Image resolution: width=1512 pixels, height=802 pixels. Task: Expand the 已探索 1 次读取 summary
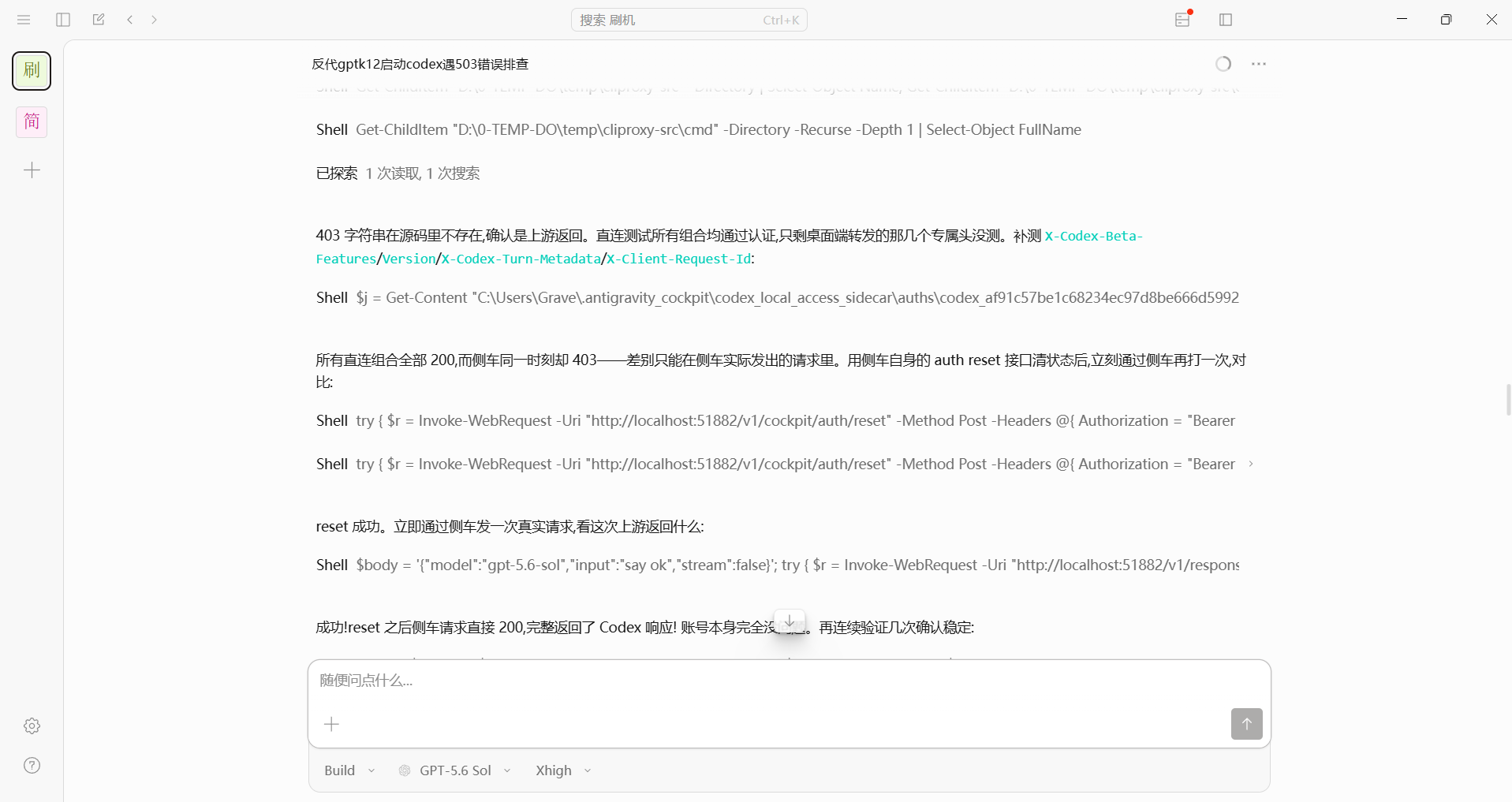398,173
